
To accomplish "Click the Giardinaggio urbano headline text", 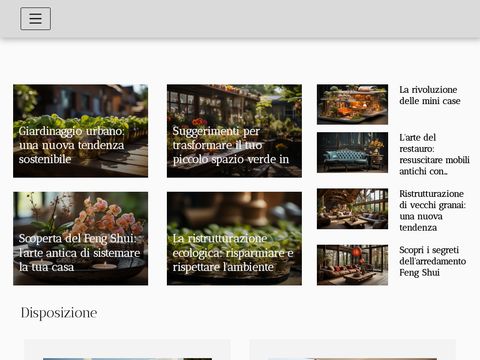I will coord(71,131).
